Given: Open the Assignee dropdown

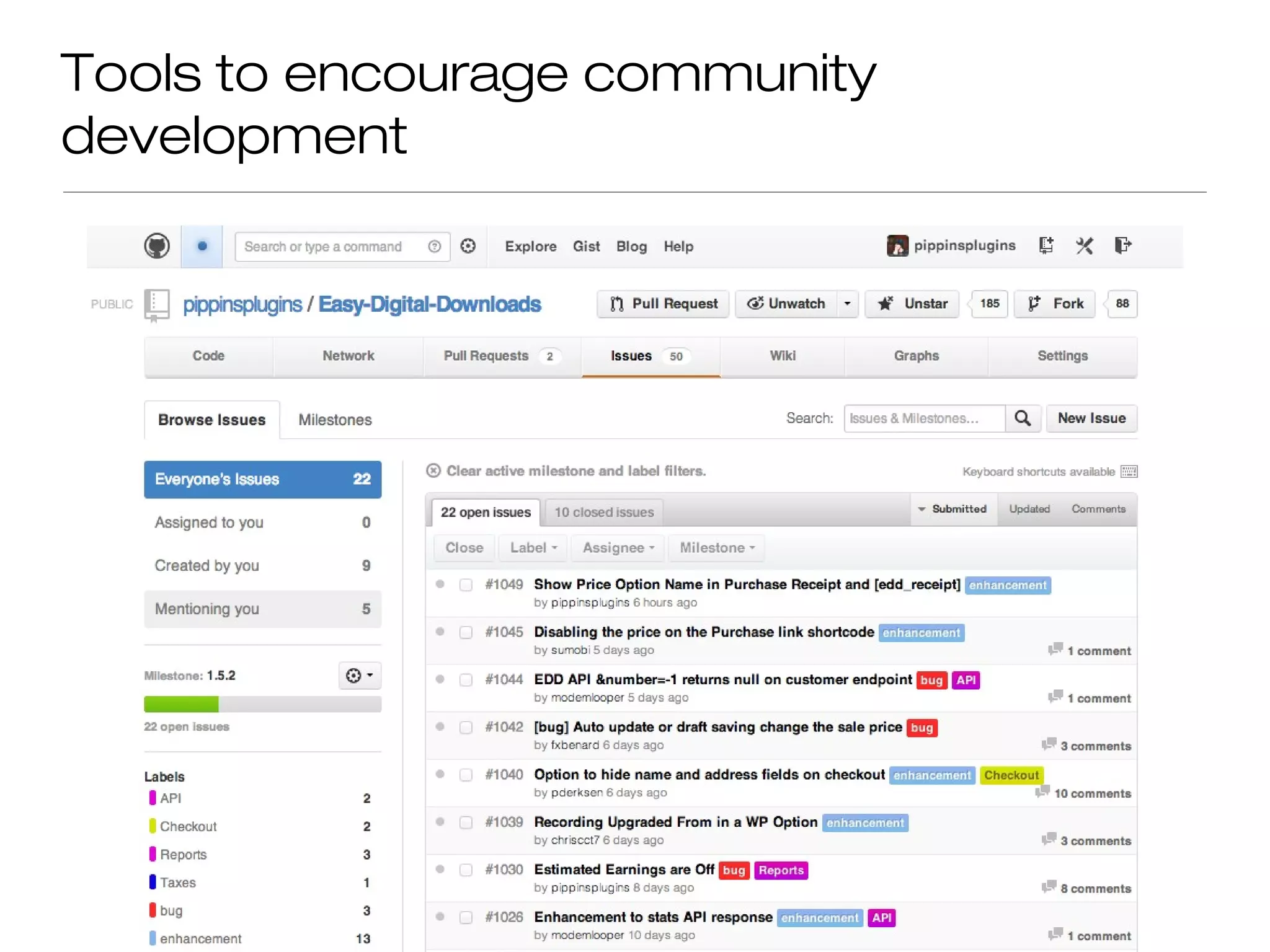Looking at the screenshot, I should 618,548.
